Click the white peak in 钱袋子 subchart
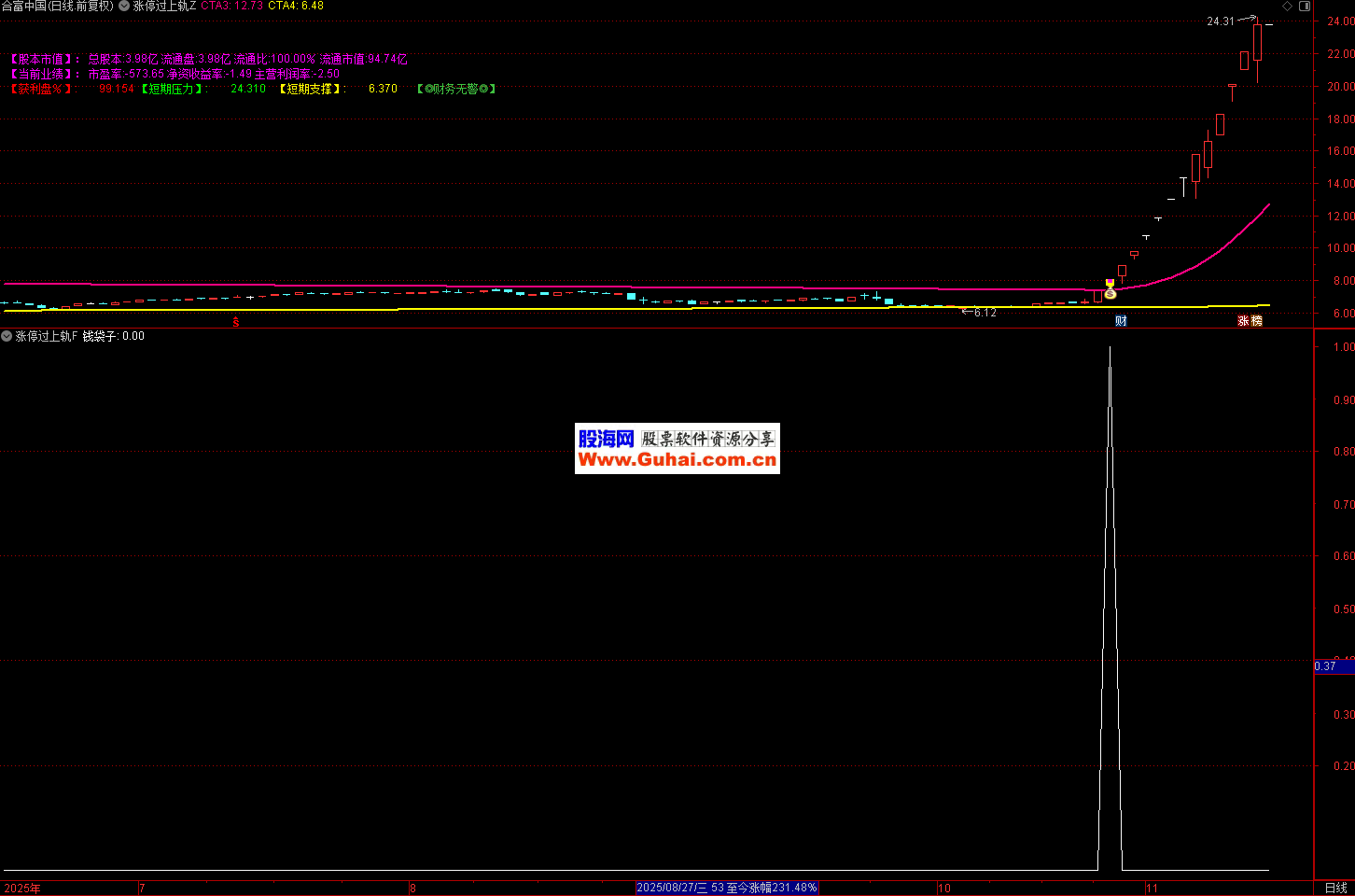The width and height of the screenshot is (1355, 896). pos(1110,348)
